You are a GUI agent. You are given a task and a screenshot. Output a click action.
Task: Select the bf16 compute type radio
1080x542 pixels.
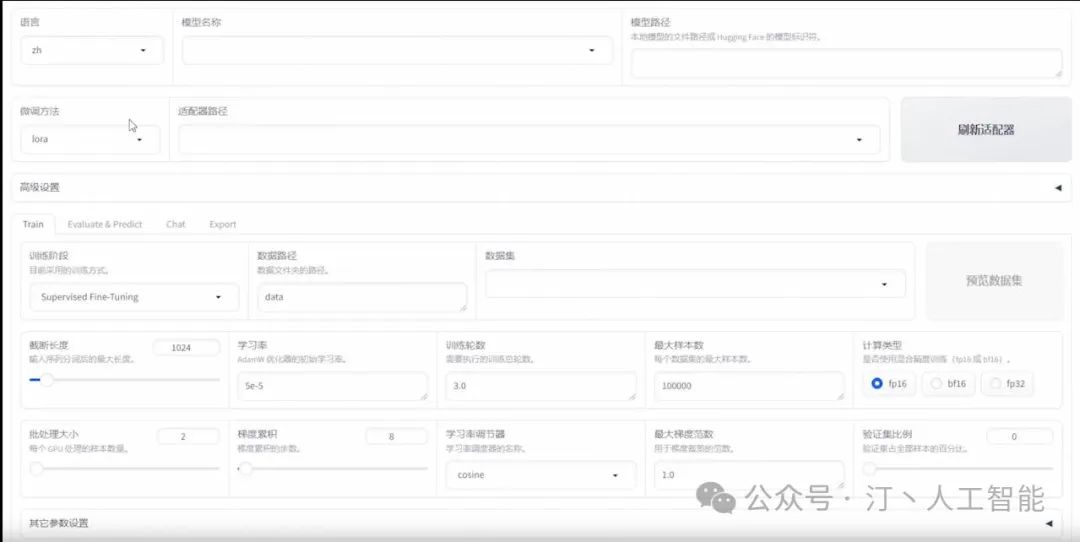(948, 384)
